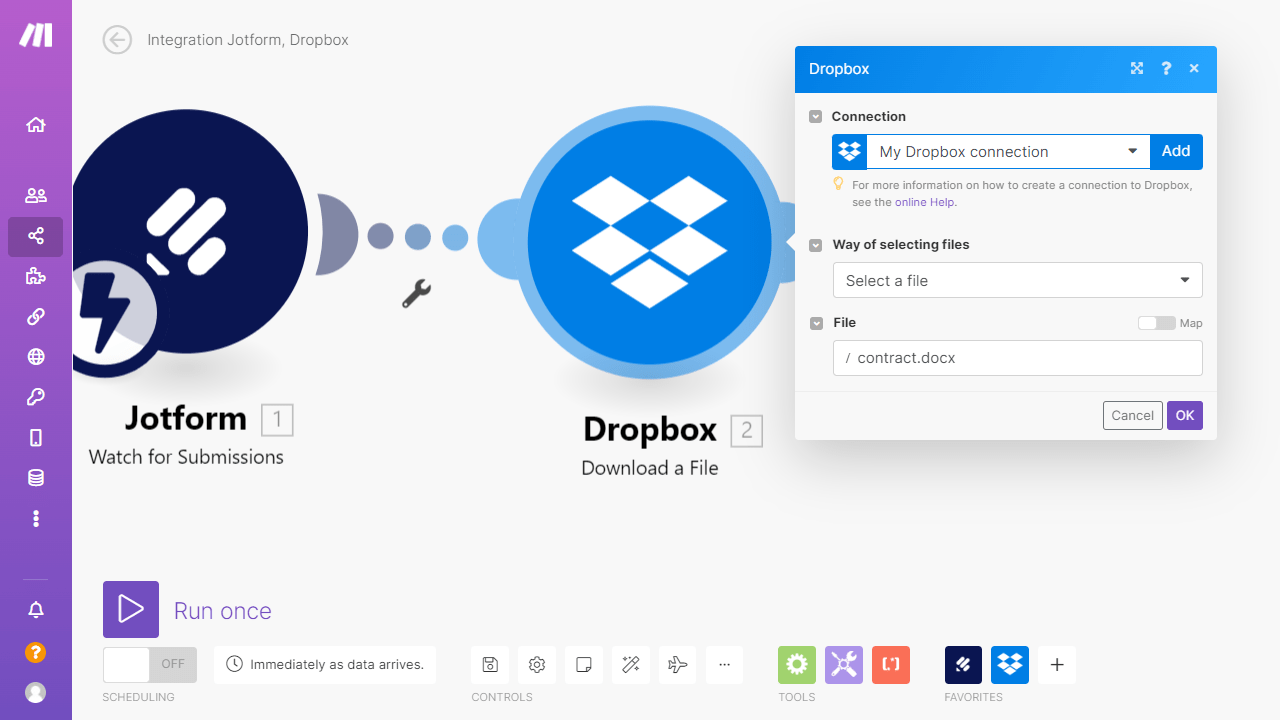Screen dimensions: 1280x720
Task: Click the Add connection button
Action: point(1176,152)
